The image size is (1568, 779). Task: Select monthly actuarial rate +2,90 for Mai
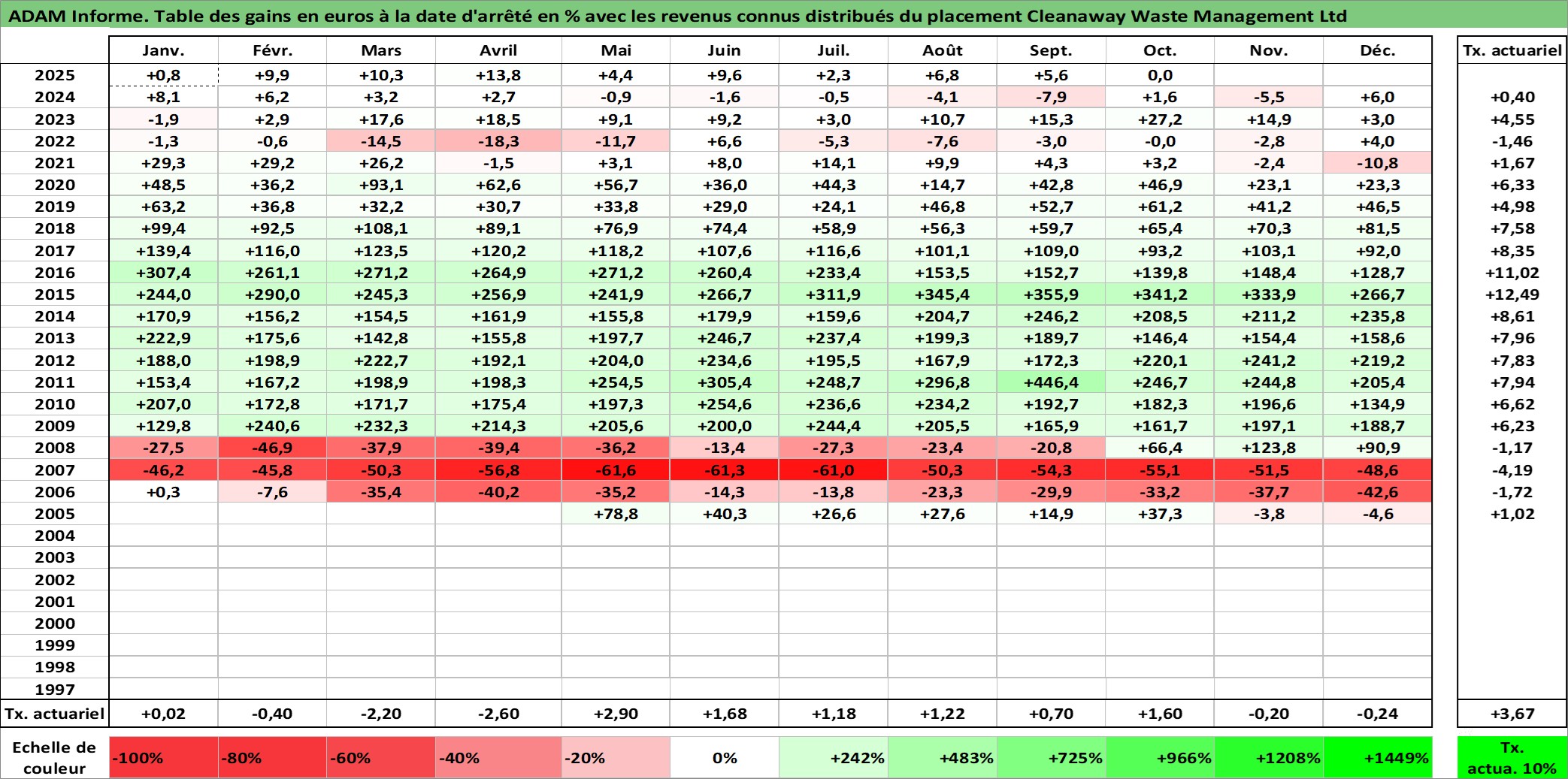click(616, 714)
